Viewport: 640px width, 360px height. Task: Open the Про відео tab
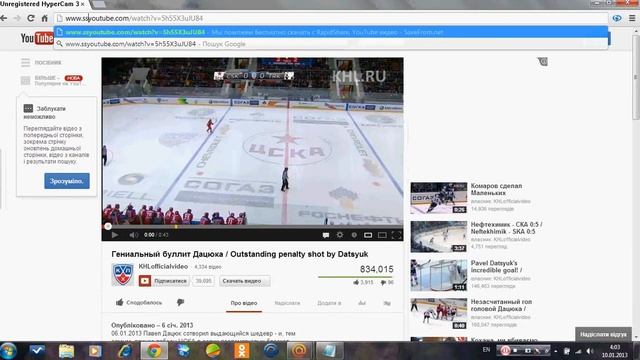244,303
